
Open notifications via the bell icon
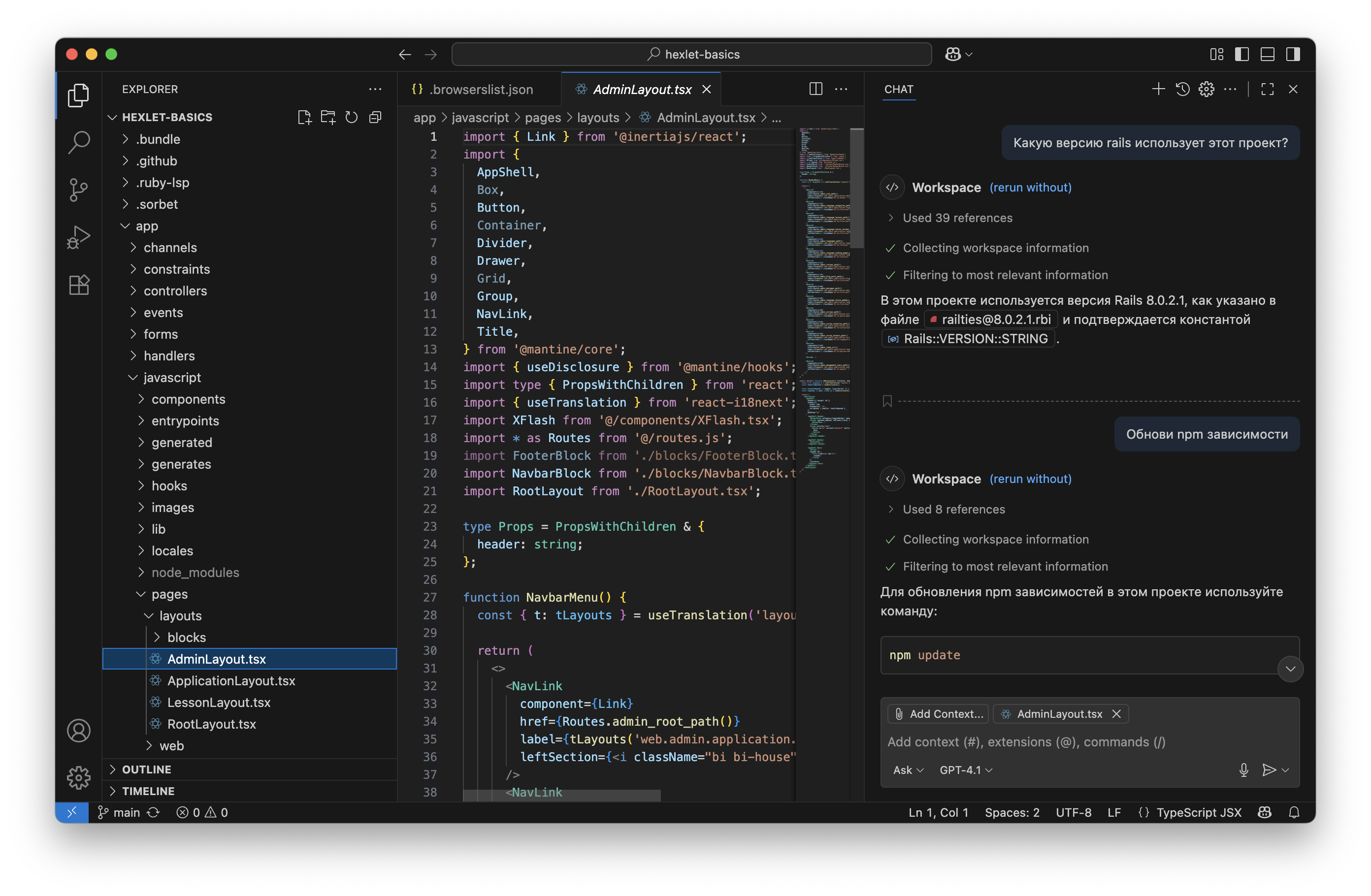click(1294, 812)
